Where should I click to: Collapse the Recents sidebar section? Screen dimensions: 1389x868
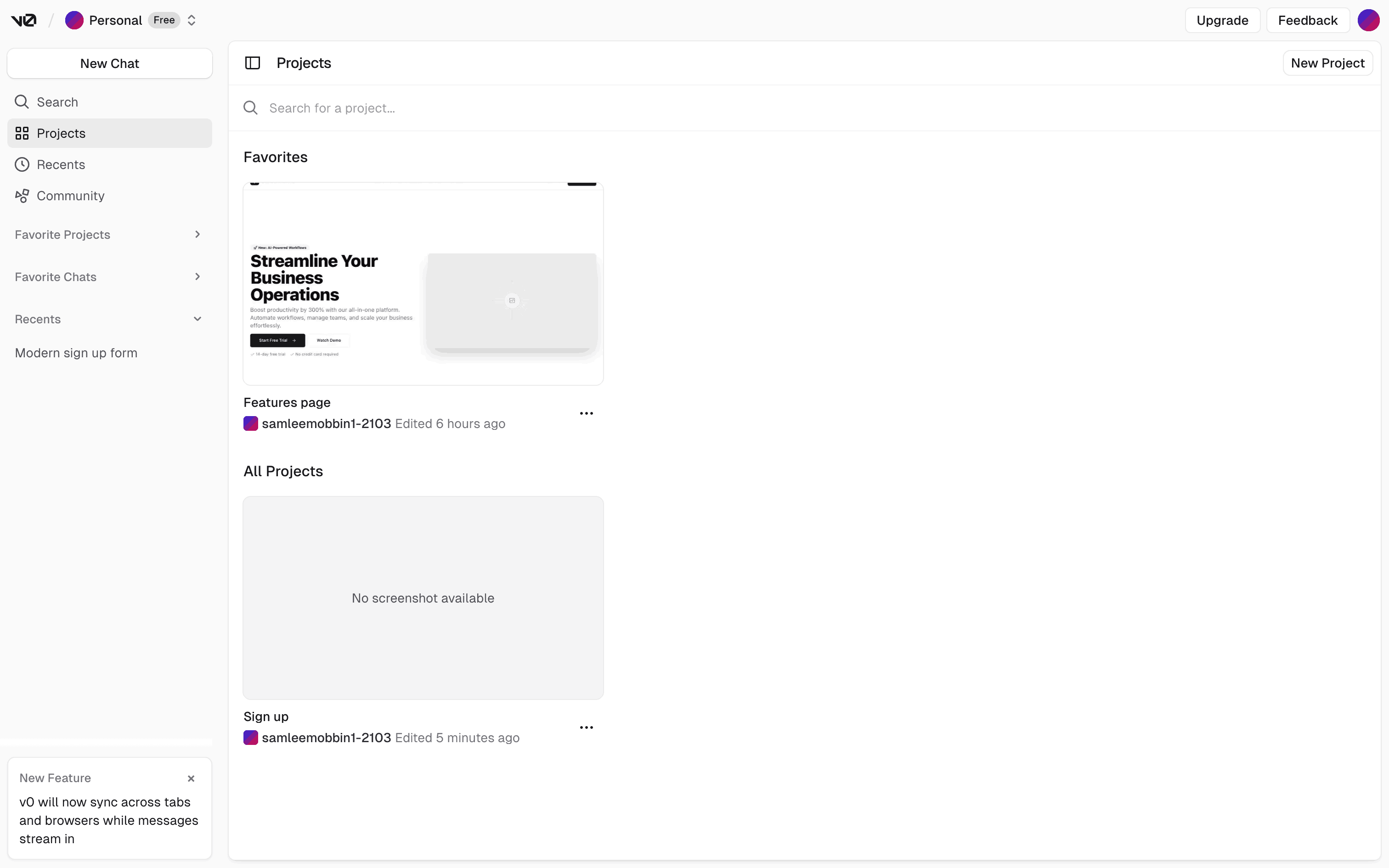[198, 319]
